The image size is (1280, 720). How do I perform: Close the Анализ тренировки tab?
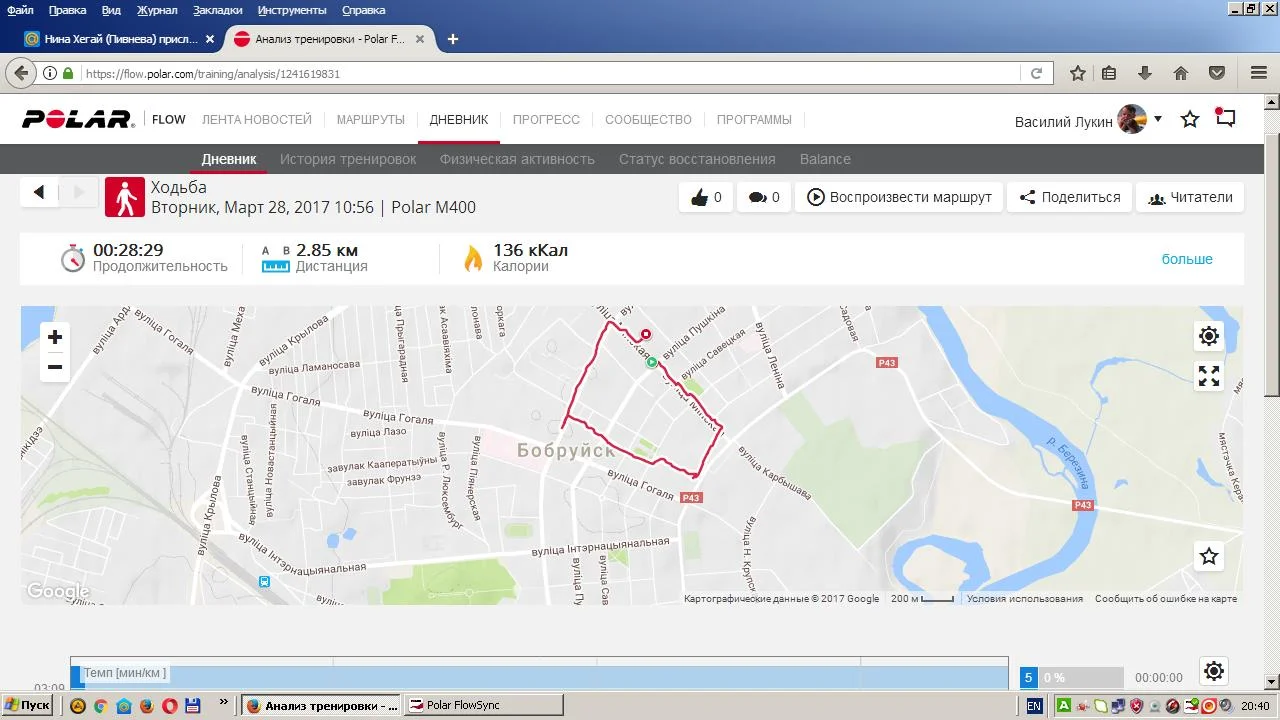[x=420, y=40]
